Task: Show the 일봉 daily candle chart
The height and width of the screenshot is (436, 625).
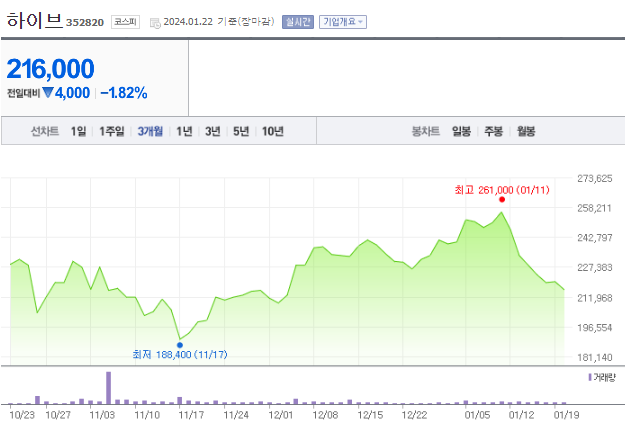Action: [461, 131]
